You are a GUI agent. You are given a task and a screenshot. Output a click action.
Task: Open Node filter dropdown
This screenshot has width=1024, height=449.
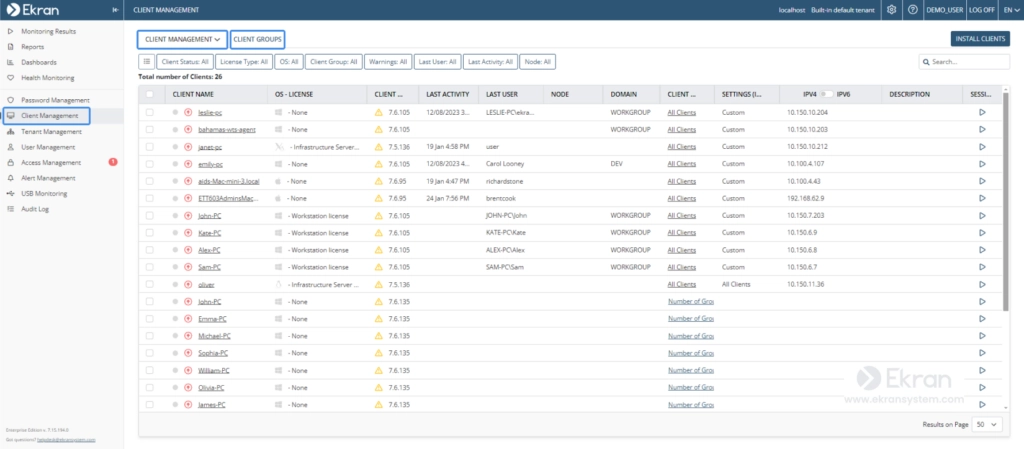click(x=538, y=61)
